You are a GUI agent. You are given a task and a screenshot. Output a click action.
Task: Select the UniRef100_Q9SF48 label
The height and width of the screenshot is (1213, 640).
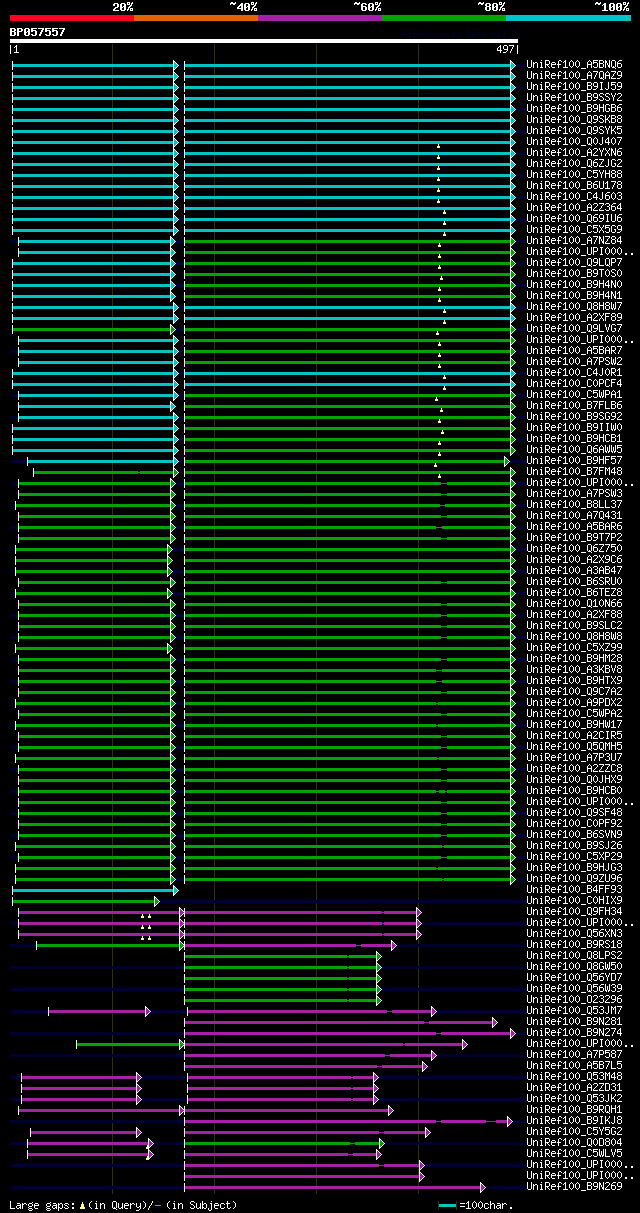click(574, 812)
